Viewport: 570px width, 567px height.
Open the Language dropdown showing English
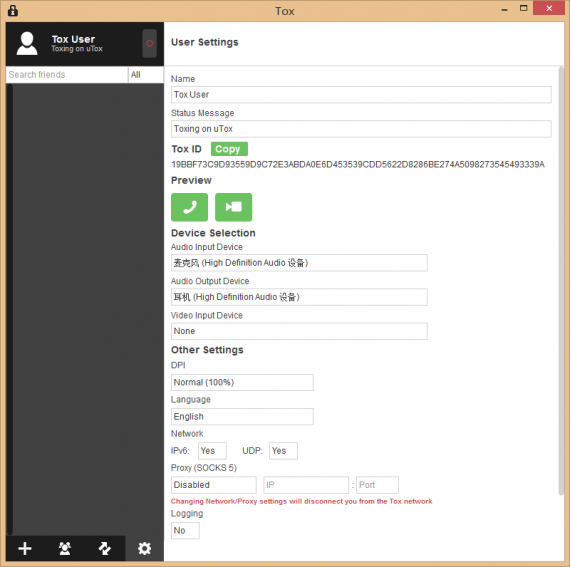(242, 417)
